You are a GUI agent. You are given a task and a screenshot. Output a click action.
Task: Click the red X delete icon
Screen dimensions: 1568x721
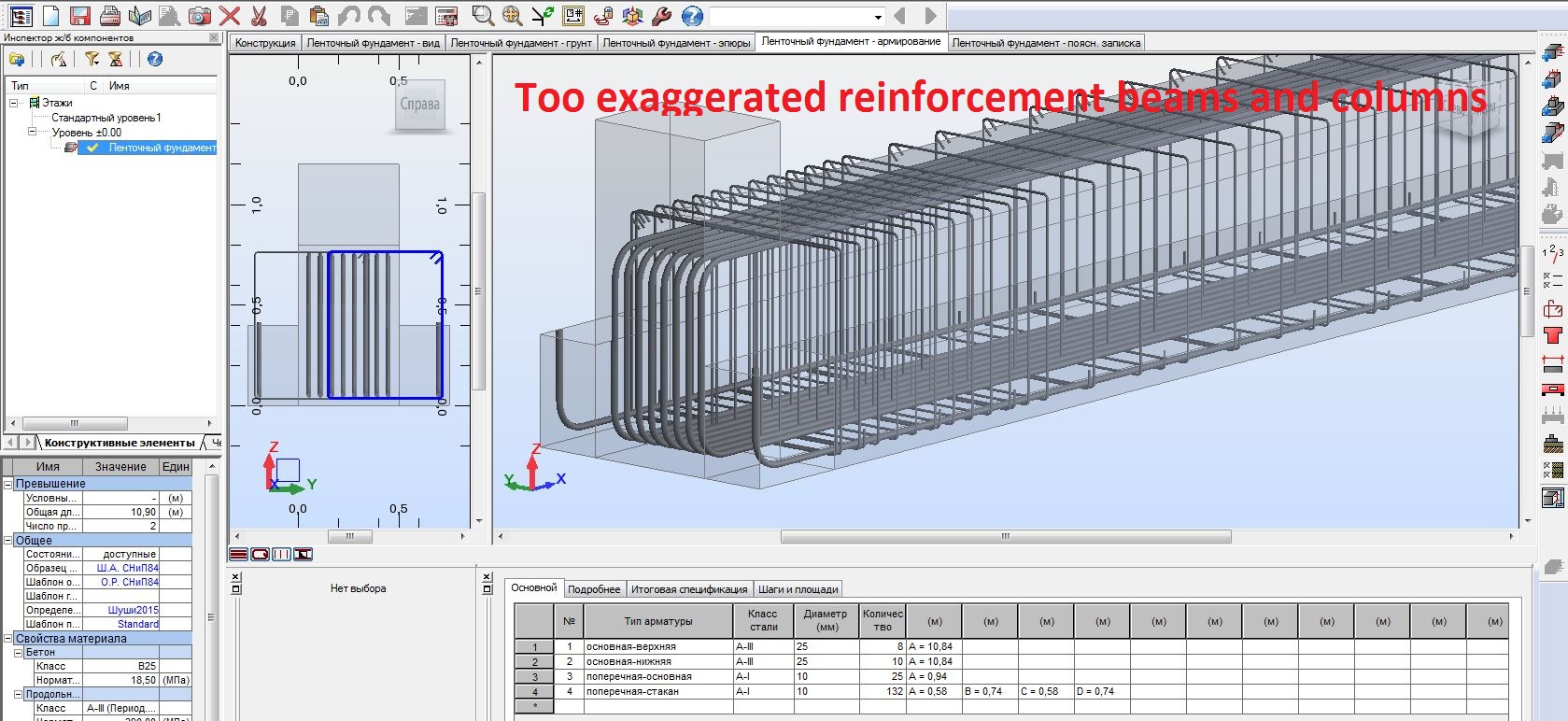pyautogui.click(x=230, y=16)
